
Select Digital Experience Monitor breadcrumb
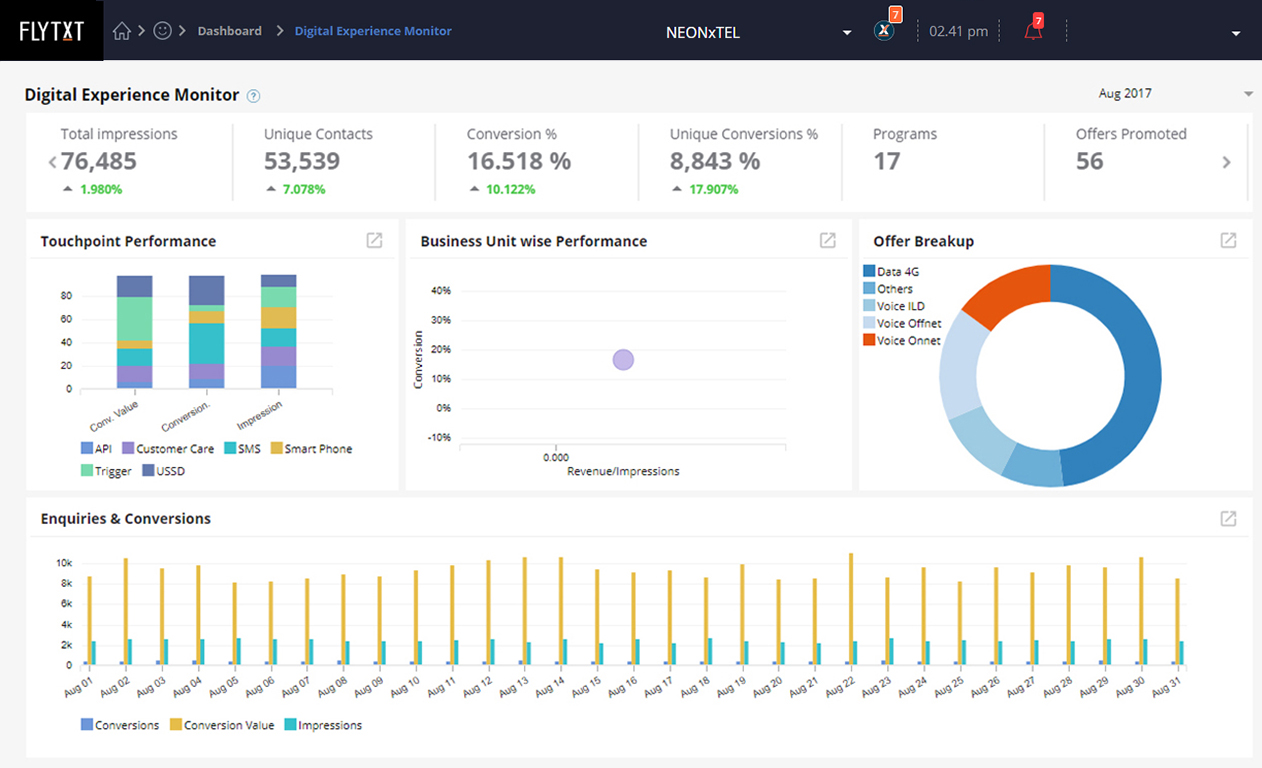click(373, 31)
